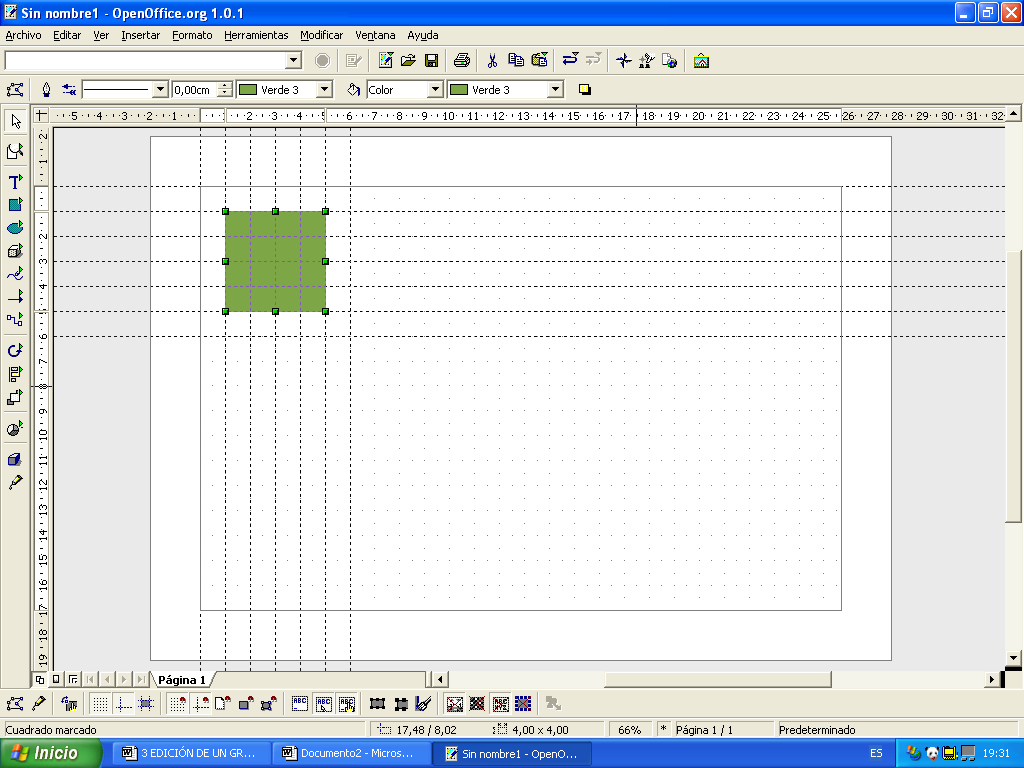
Task: Activate the Rotate tool
Action: point(15,350)
